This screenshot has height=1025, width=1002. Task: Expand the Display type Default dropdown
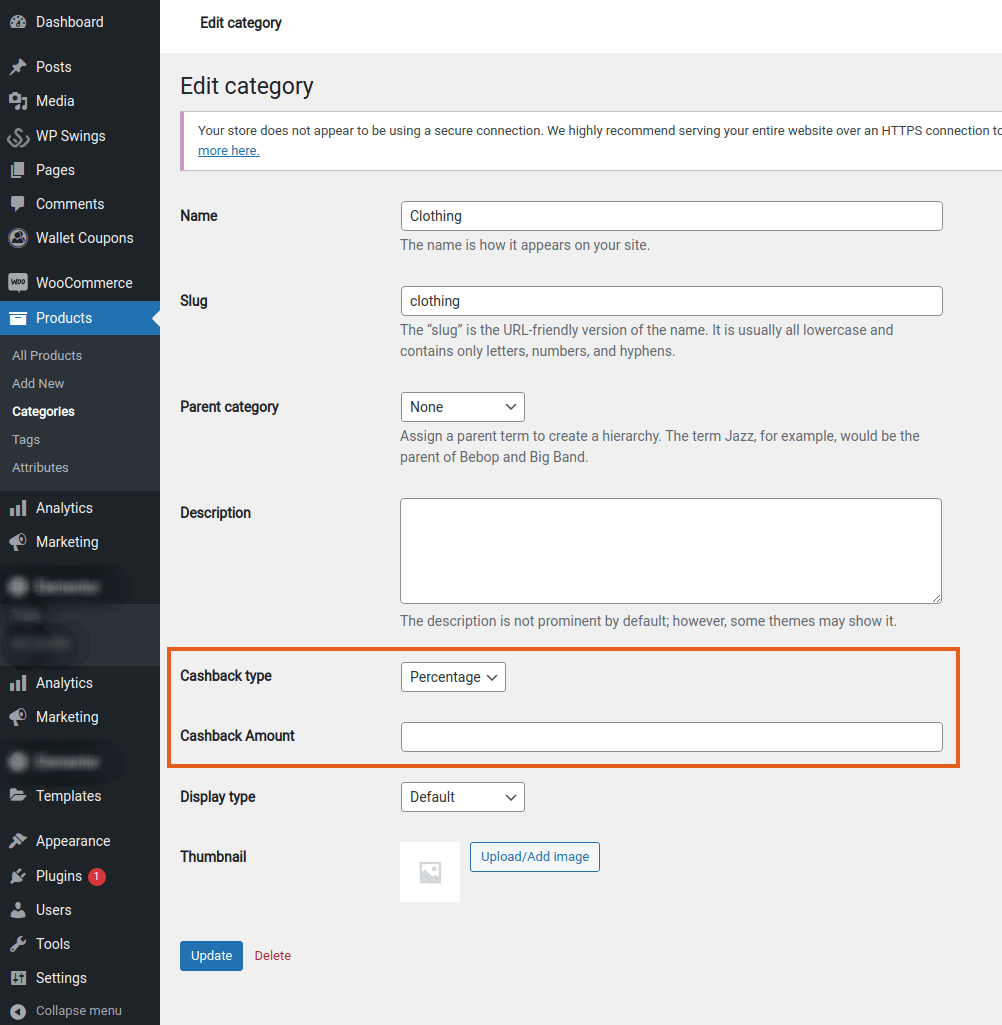[463, 797]
